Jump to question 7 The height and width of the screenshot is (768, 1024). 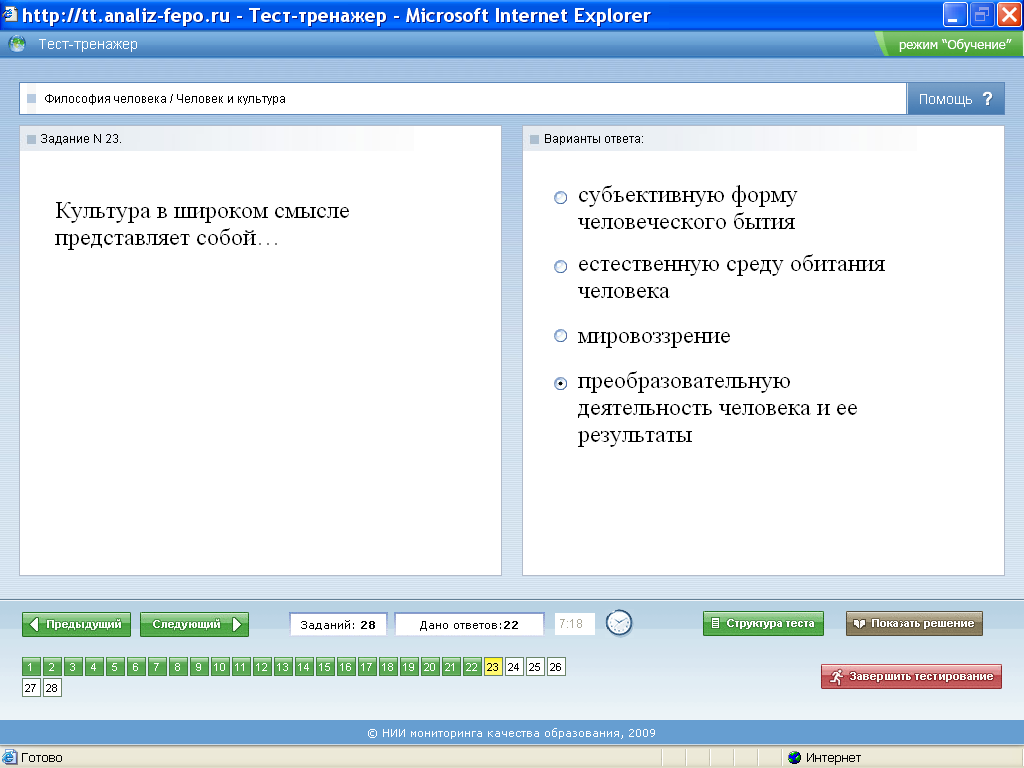157,667
